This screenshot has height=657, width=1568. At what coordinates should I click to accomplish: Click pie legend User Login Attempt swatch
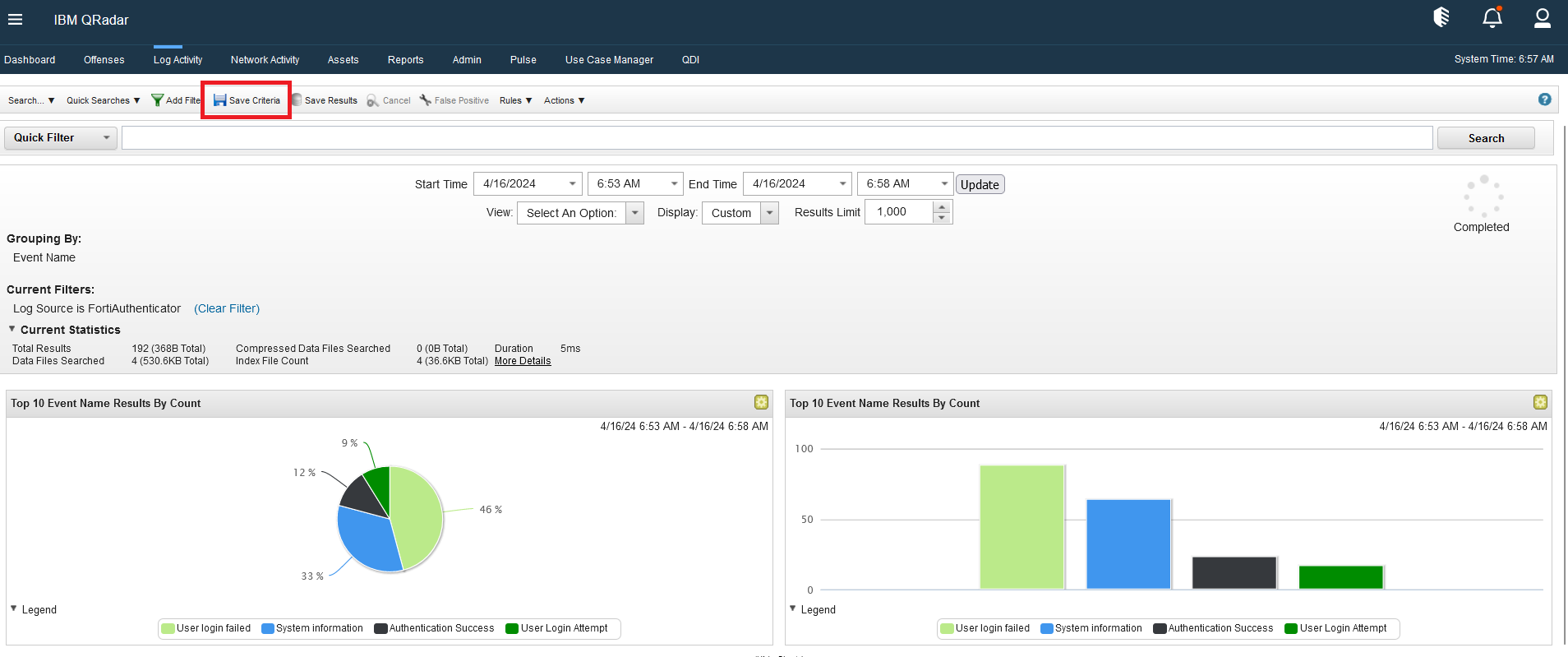pos(512,628)
